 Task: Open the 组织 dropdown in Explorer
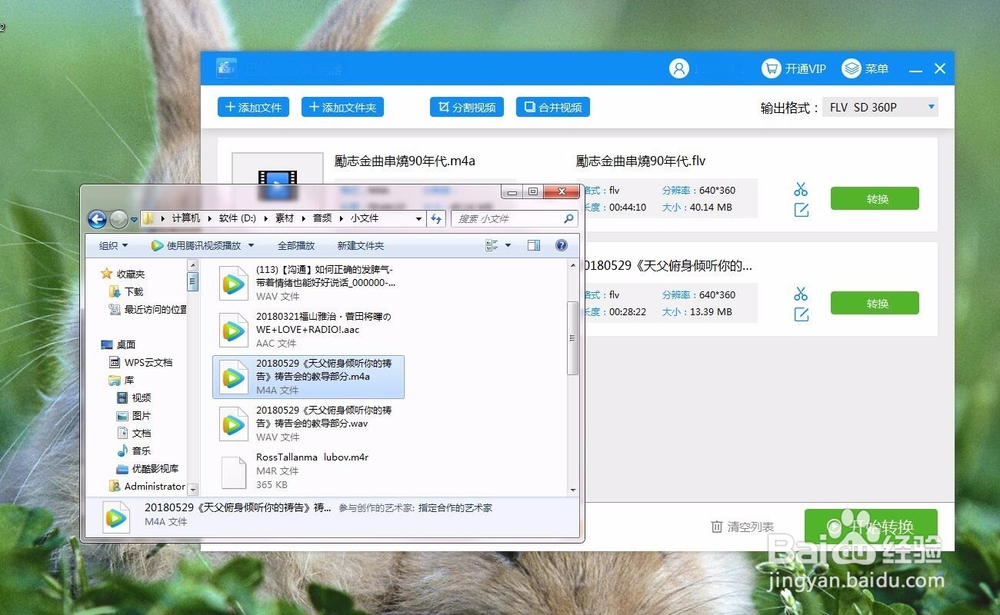click(x=110, y=245)
